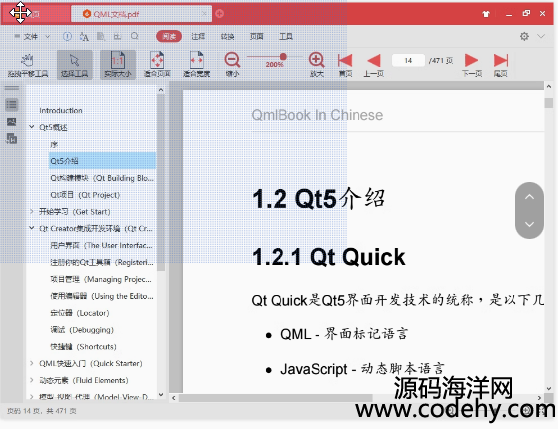Adjust the 200% zoom slider handle
560x429 pixels.
[x=283, y=56]
